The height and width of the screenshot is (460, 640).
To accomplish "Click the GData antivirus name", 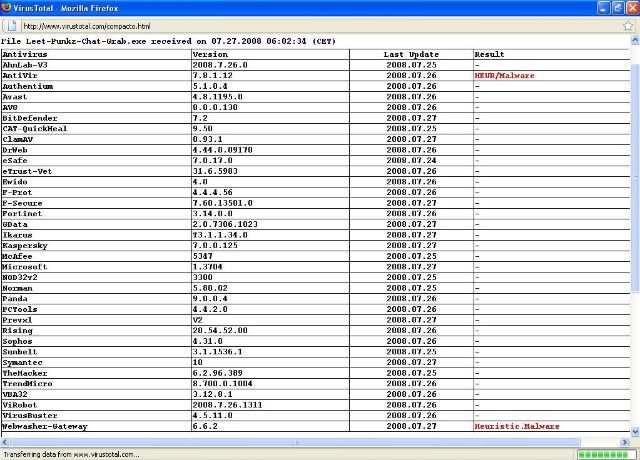I will (x=15, y=224).
